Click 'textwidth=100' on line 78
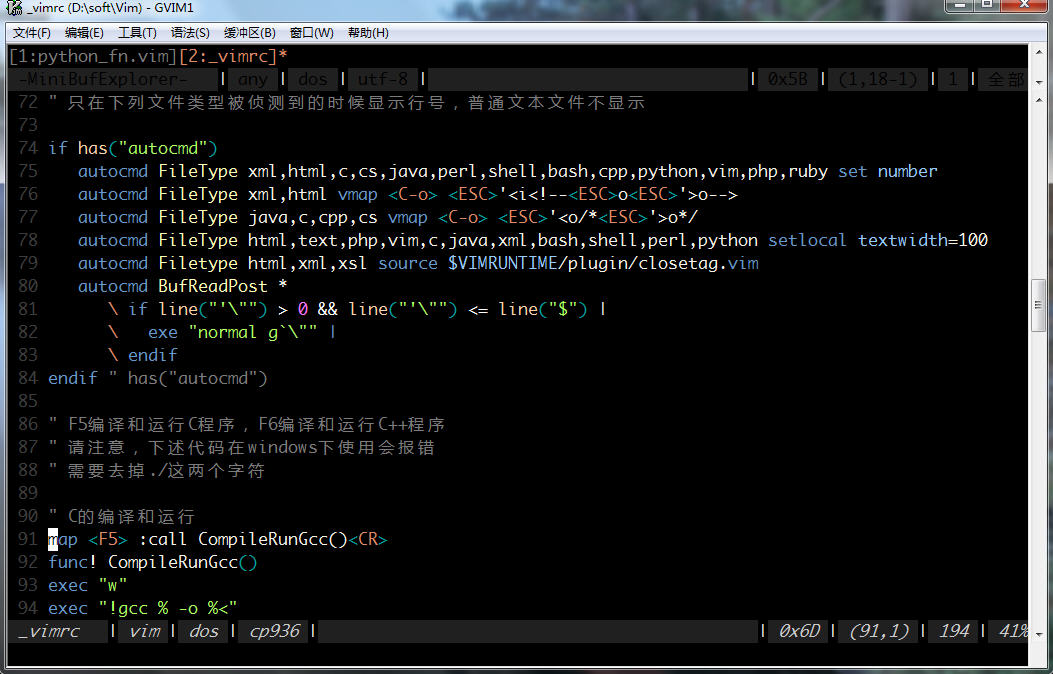This screenshot has width=1053, height=674. point(923,240)
